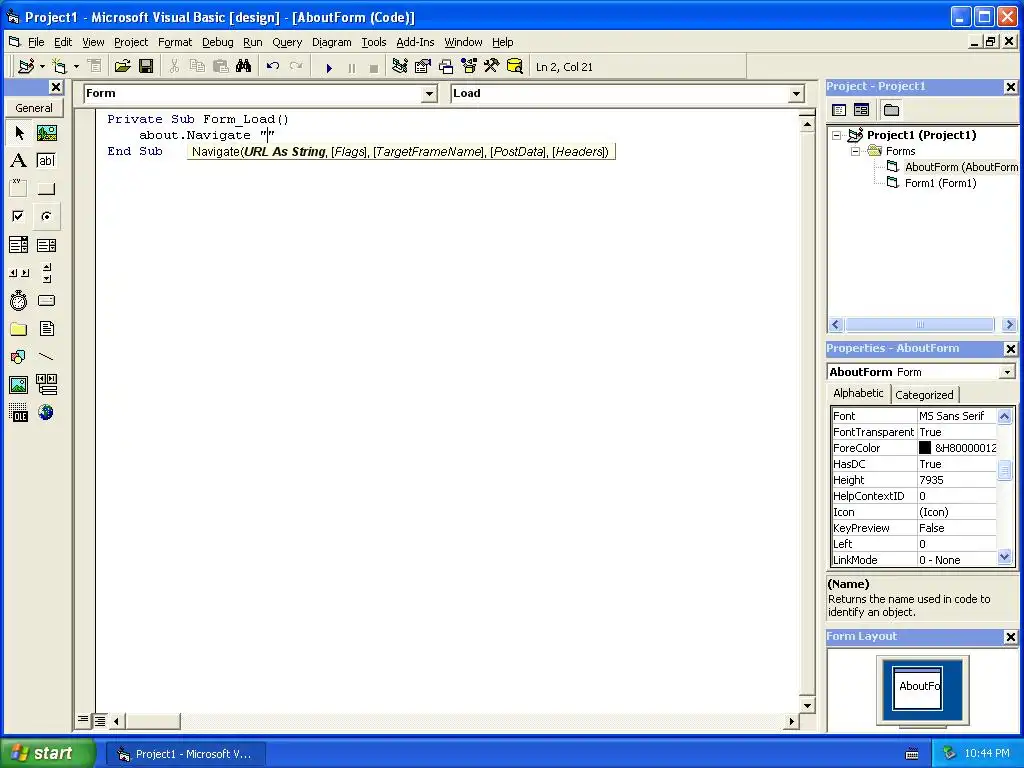Switch to Full Module View button

tap(99, 720)
